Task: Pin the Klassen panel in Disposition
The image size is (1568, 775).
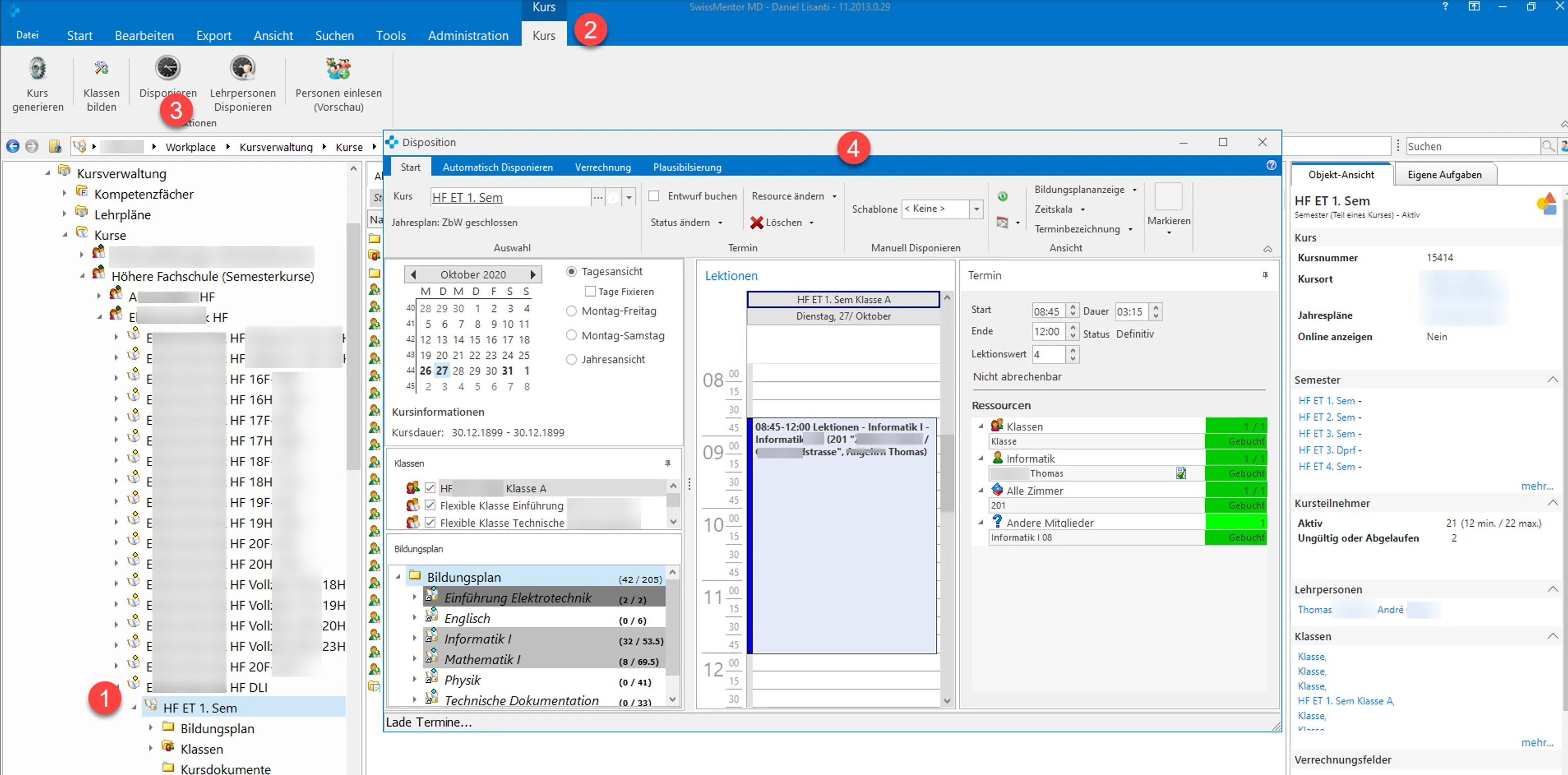Action: [x=667, y=463]
